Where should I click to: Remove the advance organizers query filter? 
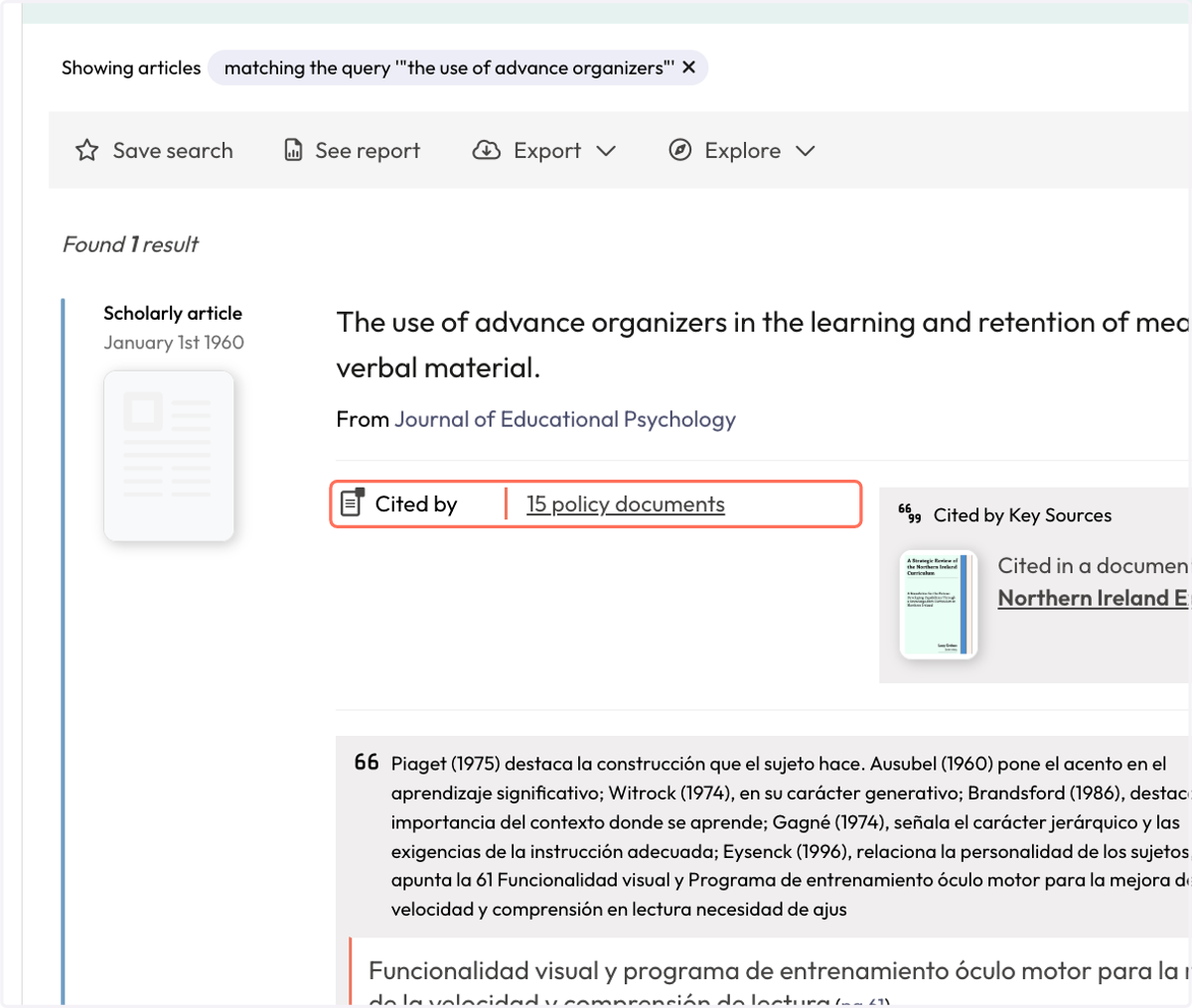(x=688, y=68)
